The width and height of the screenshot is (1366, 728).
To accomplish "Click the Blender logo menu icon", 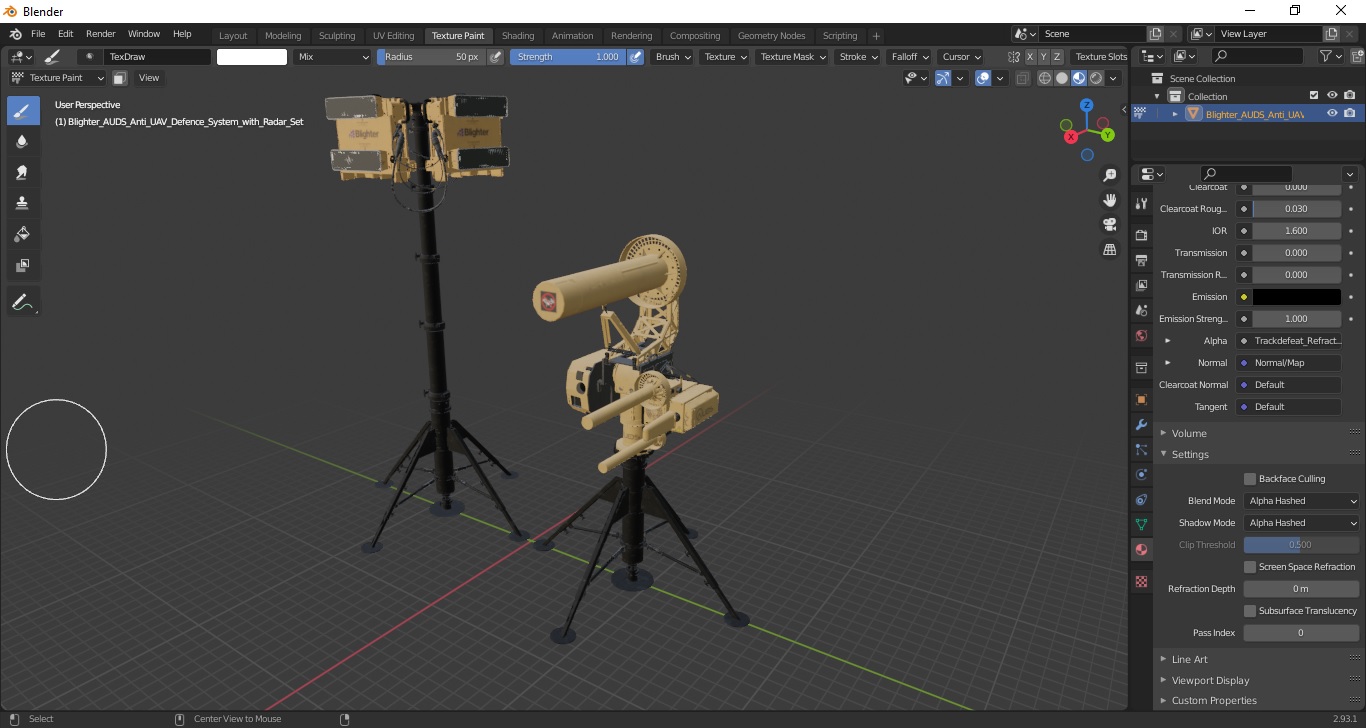I will 15,34.
